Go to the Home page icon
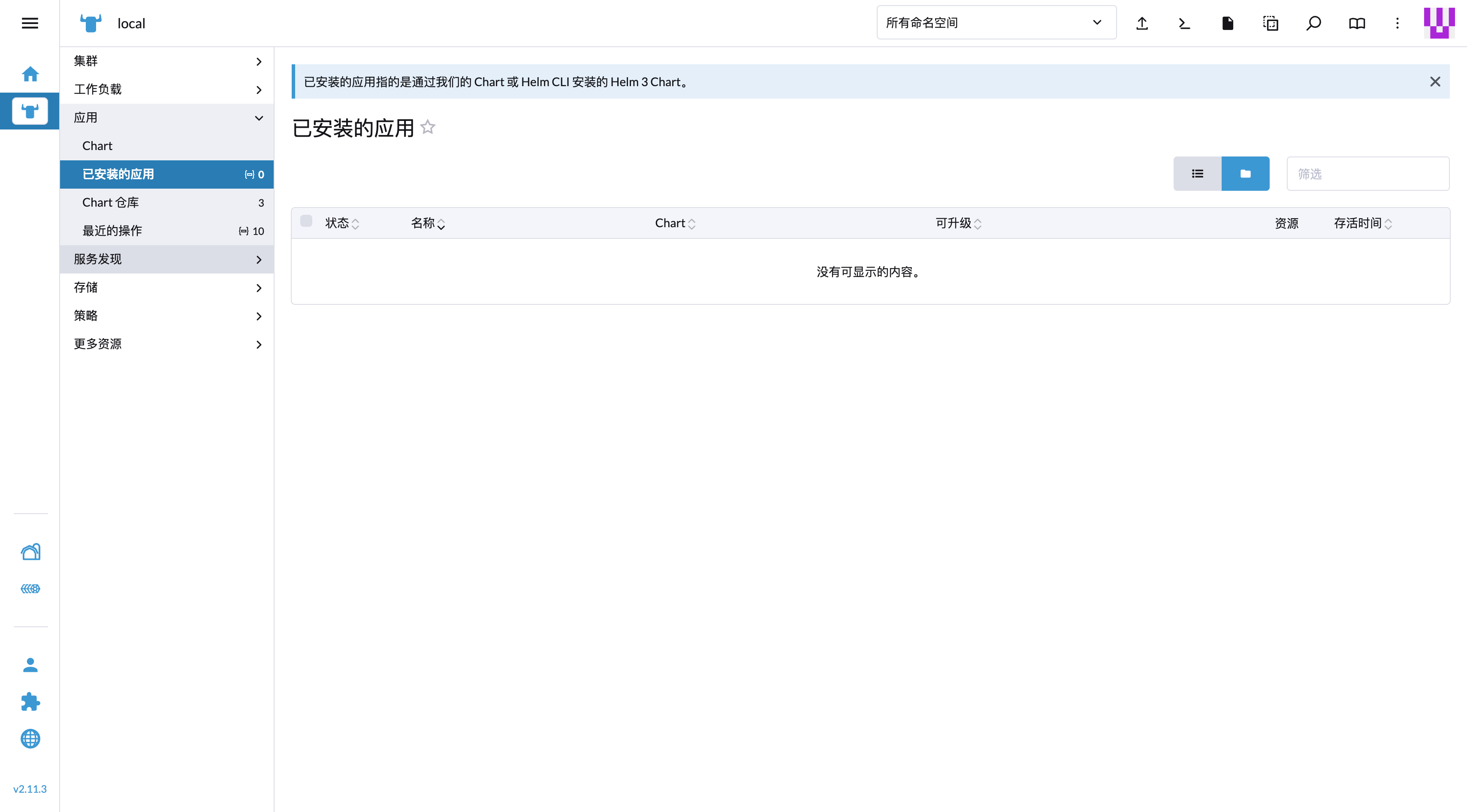The width and height of the screenshot is (1467, 812). 30,74
